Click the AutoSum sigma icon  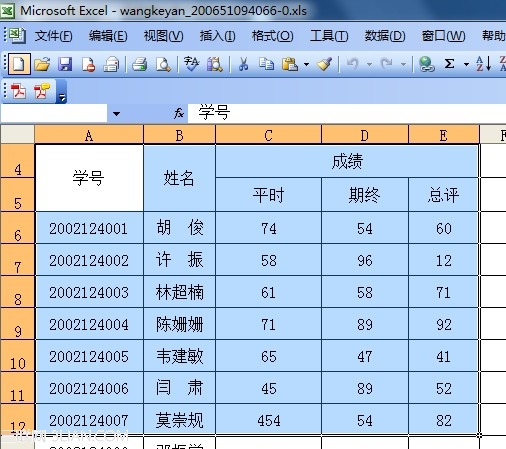pyautogui.click(x=449, y=63)
